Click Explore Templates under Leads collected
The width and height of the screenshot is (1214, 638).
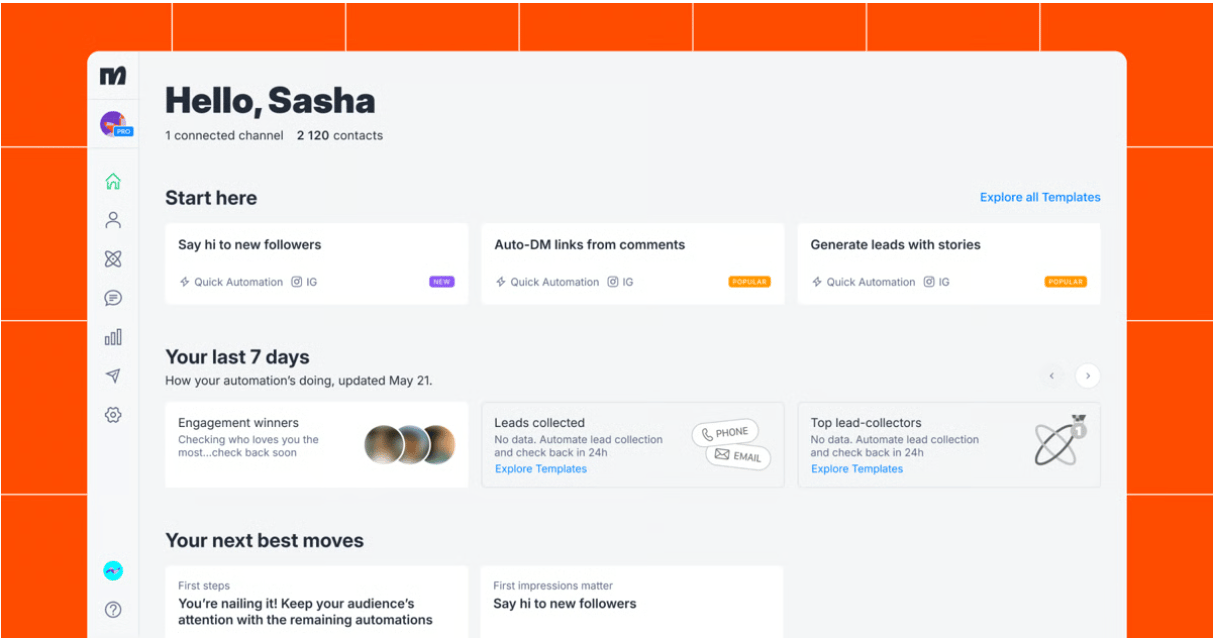pos(540,469)
